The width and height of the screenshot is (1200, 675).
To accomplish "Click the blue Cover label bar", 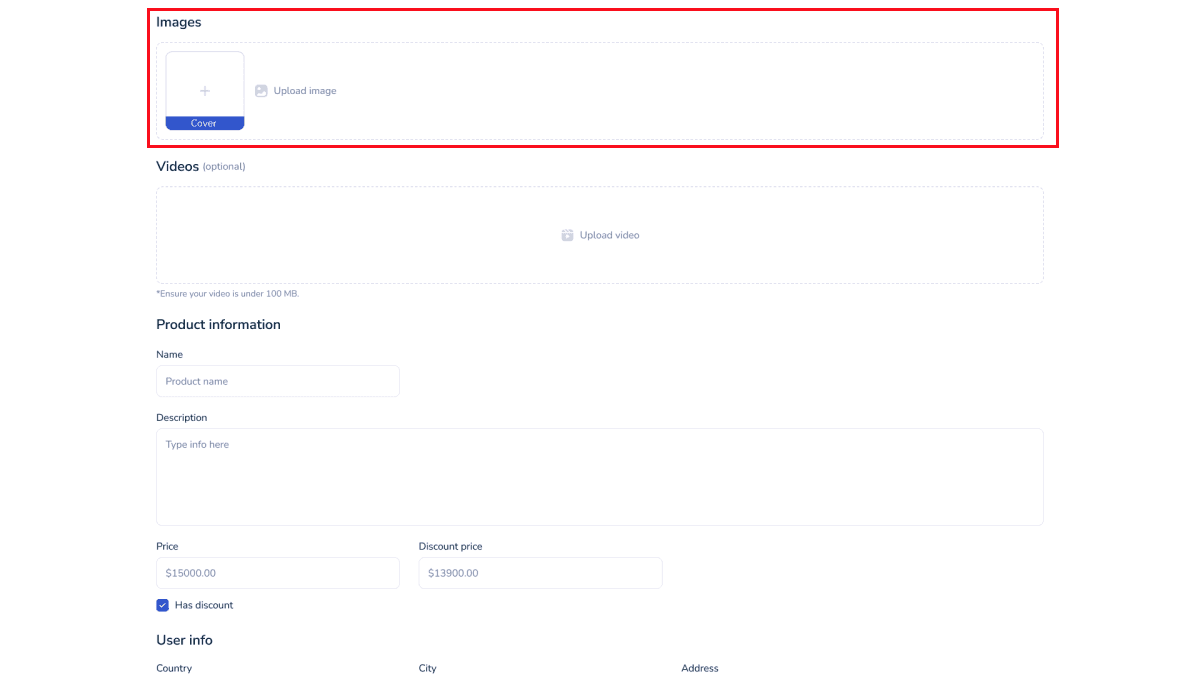I will click(x=204, y=123).
